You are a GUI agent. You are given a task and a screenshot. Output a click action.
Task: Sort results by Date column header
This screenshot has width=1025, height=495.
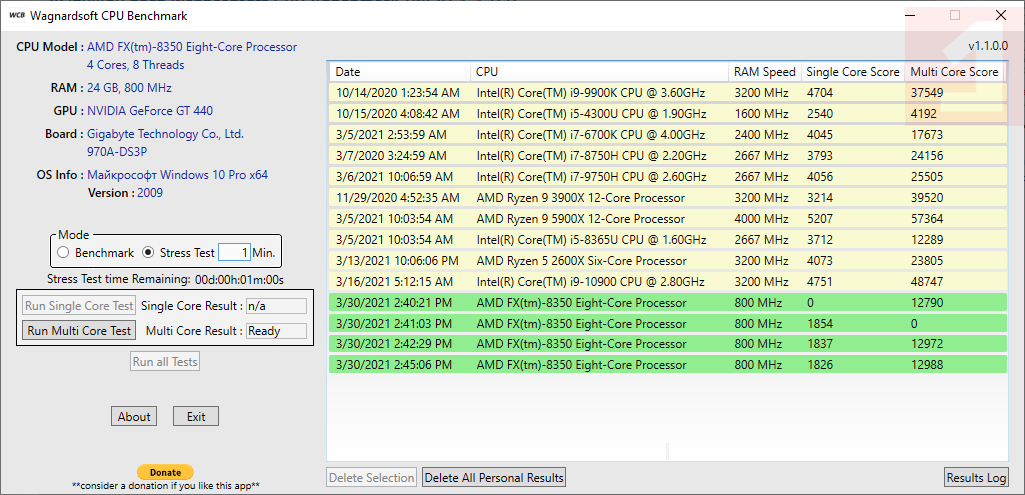(399, 72)
